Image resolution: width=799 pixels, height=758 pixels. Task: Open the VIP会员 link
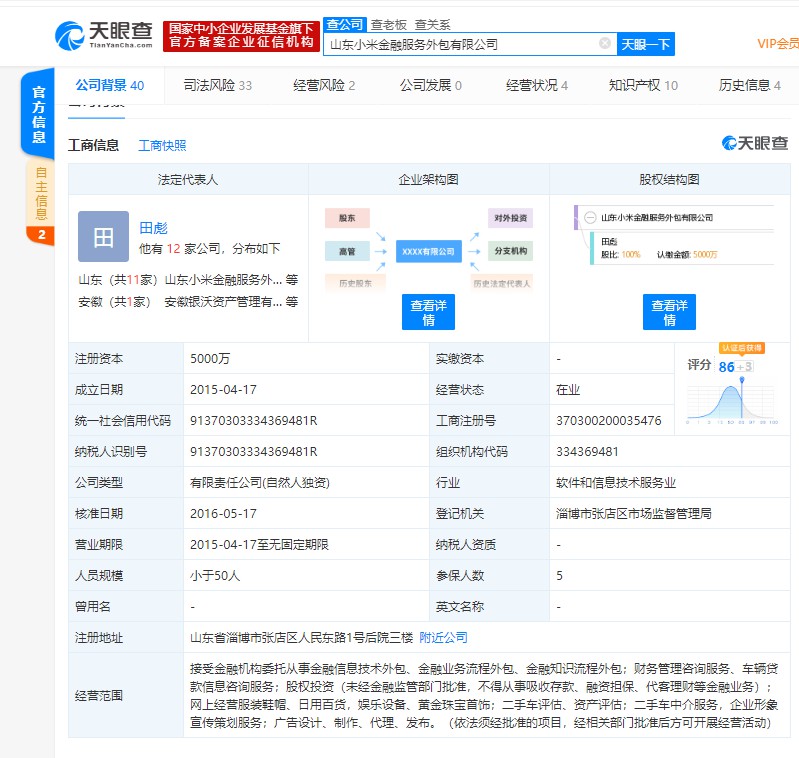pos(778,44)
